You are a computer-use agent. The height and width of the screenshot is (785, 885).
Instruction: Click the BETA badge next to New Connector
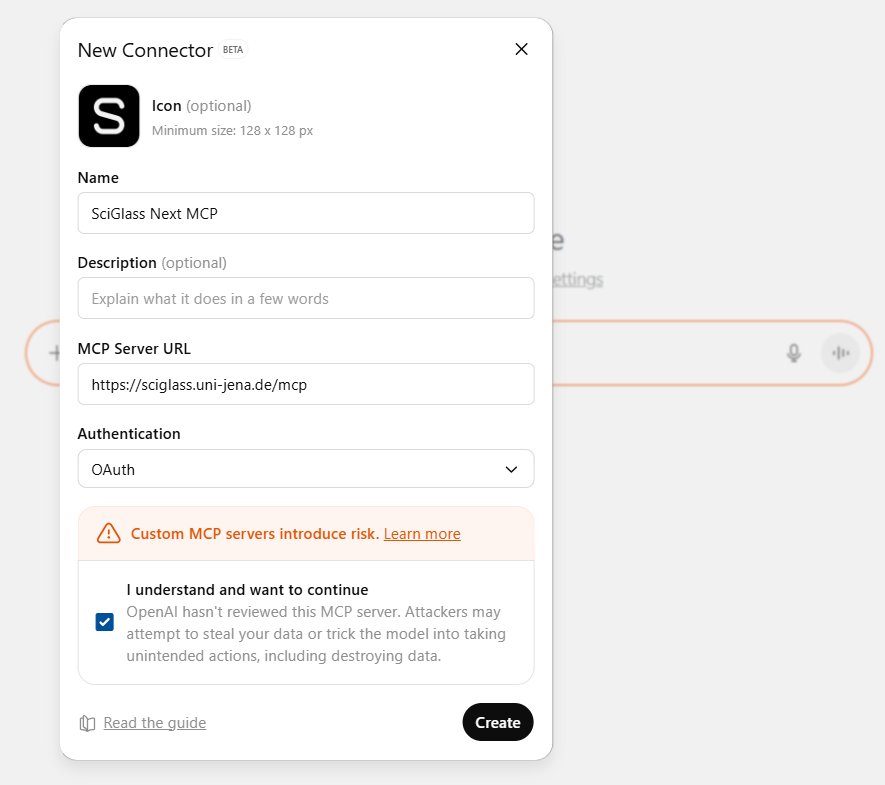[x=232, y=50]
